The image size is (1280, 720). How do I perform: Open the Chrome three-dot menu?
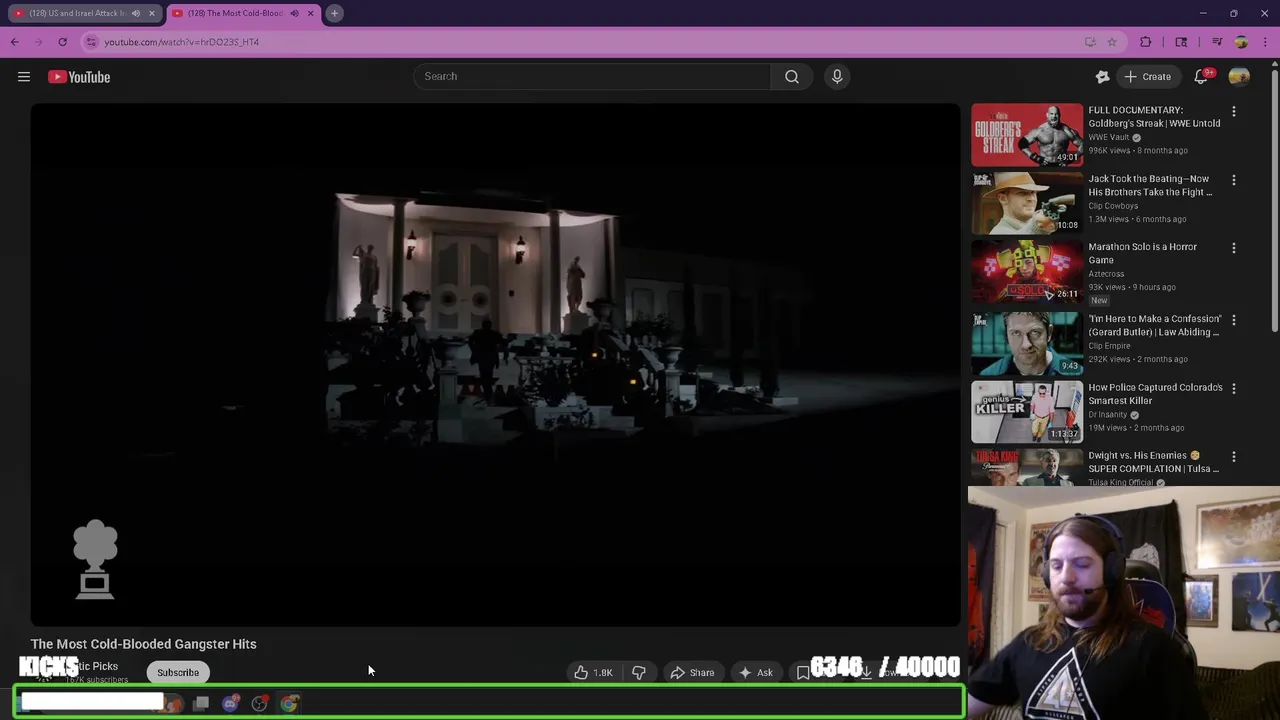pos(1265,42)
